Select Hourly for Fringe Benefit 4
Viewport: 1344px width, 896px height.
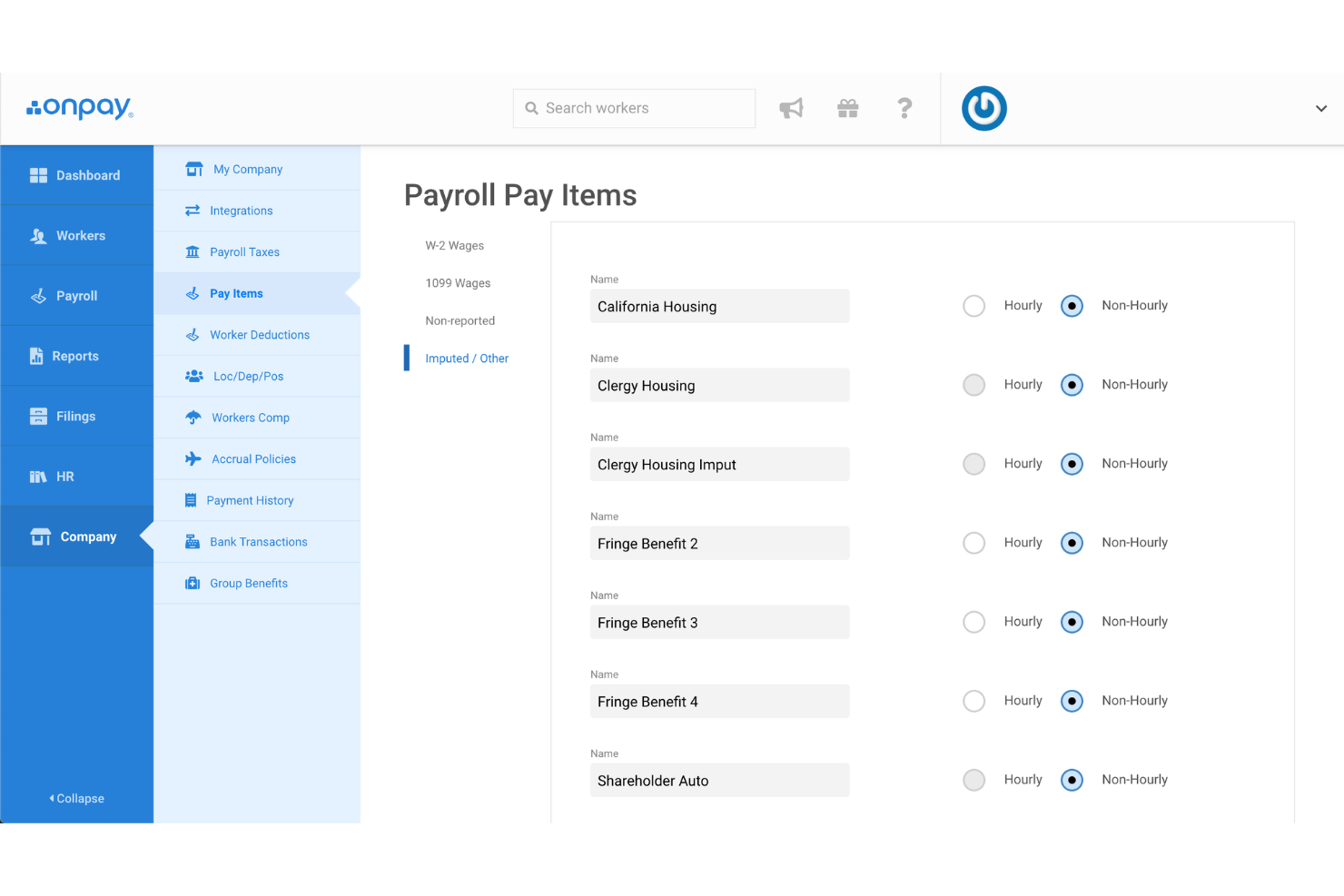pos(974,701)
